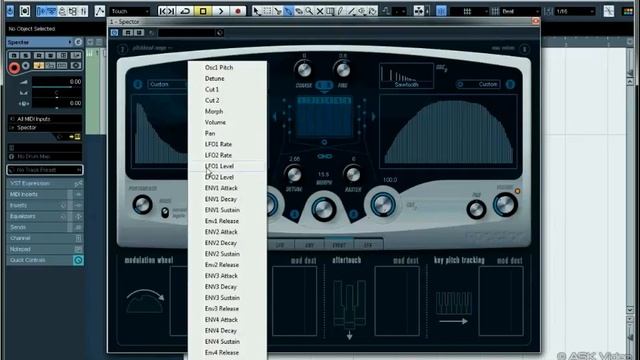The height and width of the screenshot is (360, 640).
Task: Expand the VST Expression inspector section
Action: click(45, 183)
